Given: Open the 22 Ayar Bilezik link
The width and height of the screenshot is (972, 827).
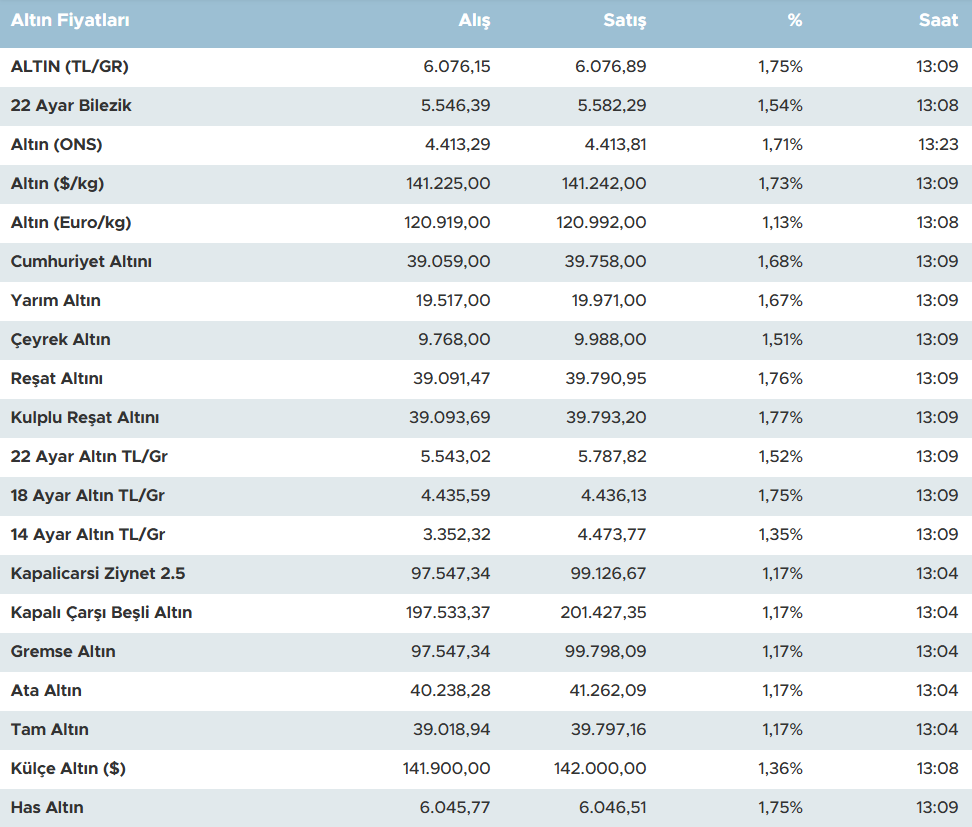Looking at the screenshot, I should (71, 105).
